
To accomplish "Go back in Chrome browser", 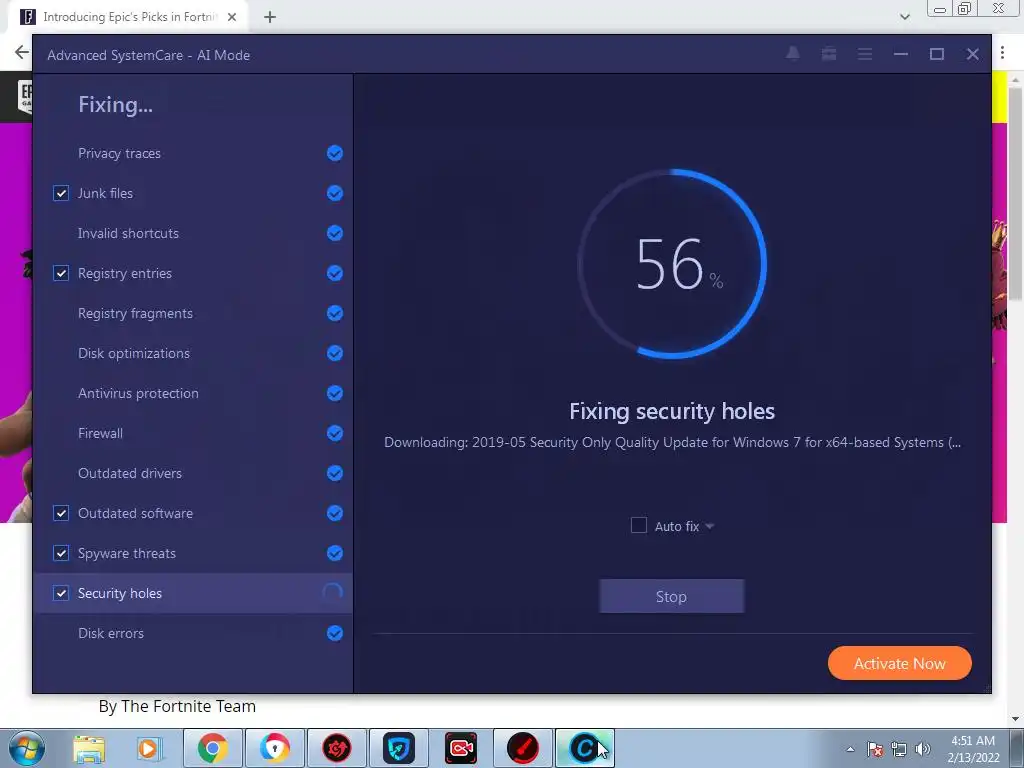I will point(22,52).
